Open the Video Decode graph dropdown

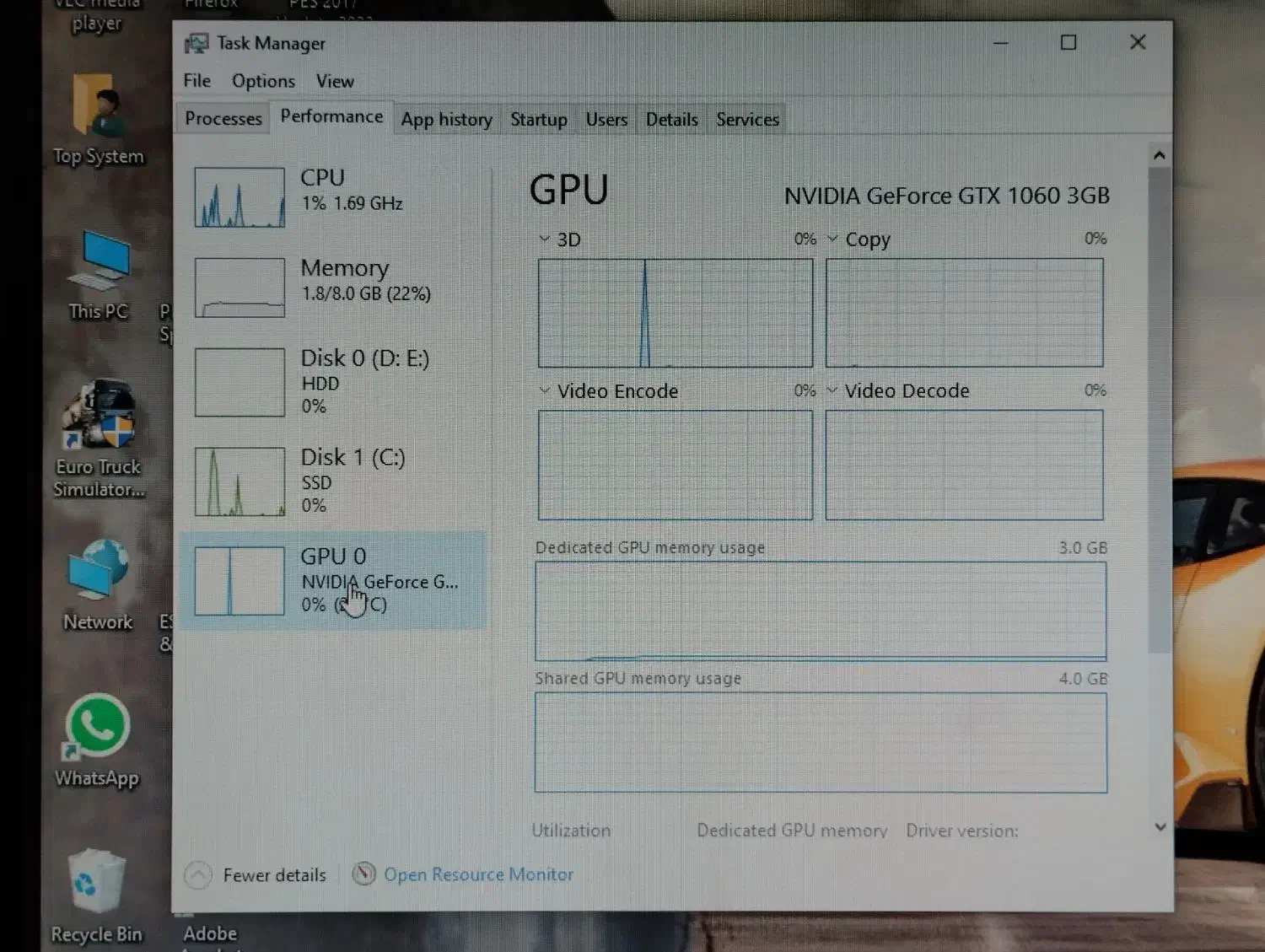832,391
